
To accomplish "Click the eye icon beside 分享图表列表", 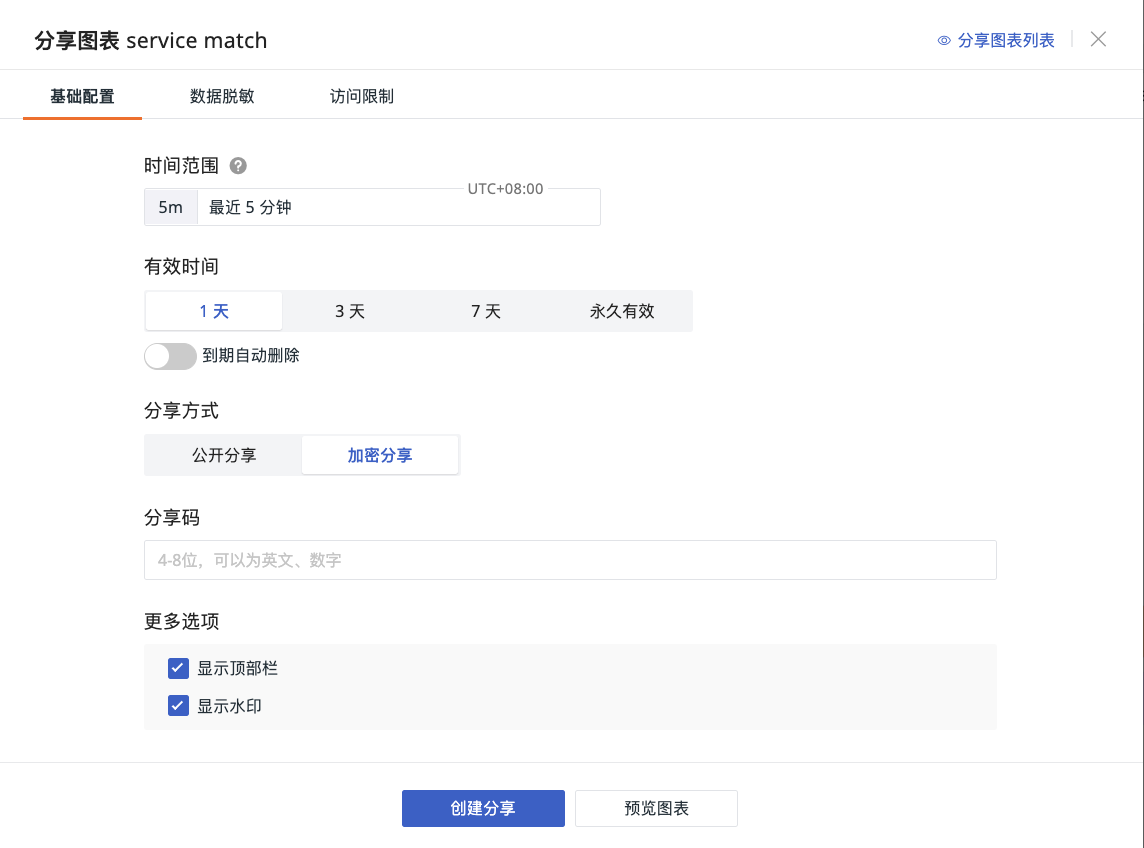I will (x=943, y=41).
